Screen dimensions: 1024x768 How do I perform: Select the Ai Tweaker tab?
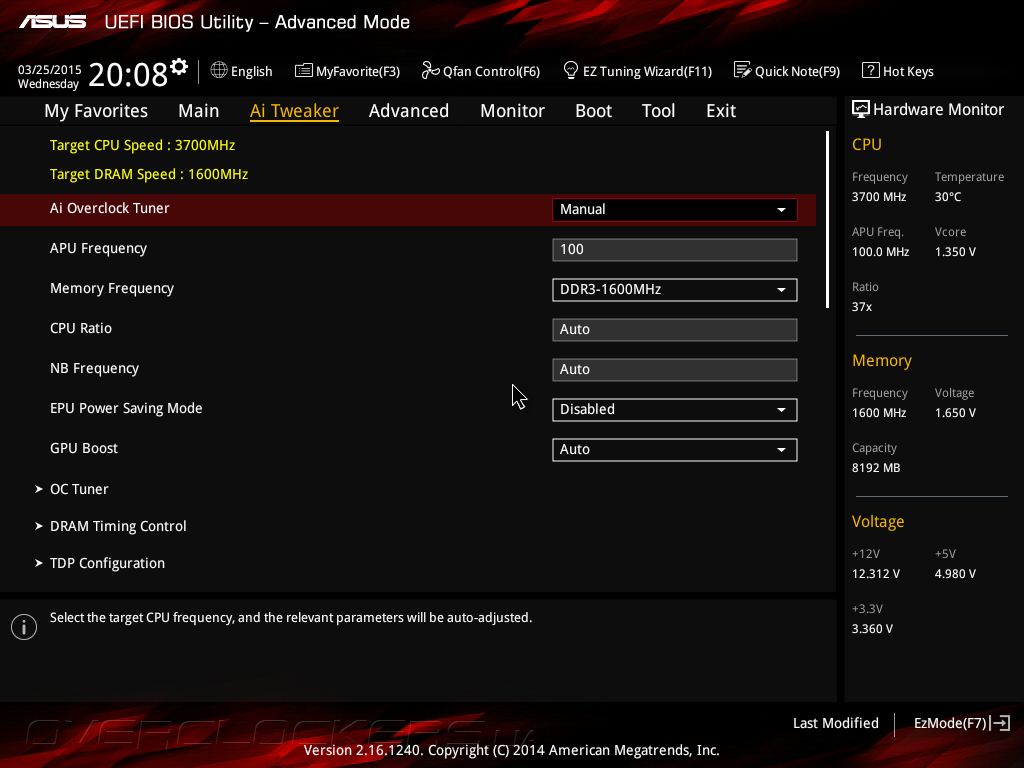click(295, 111)
